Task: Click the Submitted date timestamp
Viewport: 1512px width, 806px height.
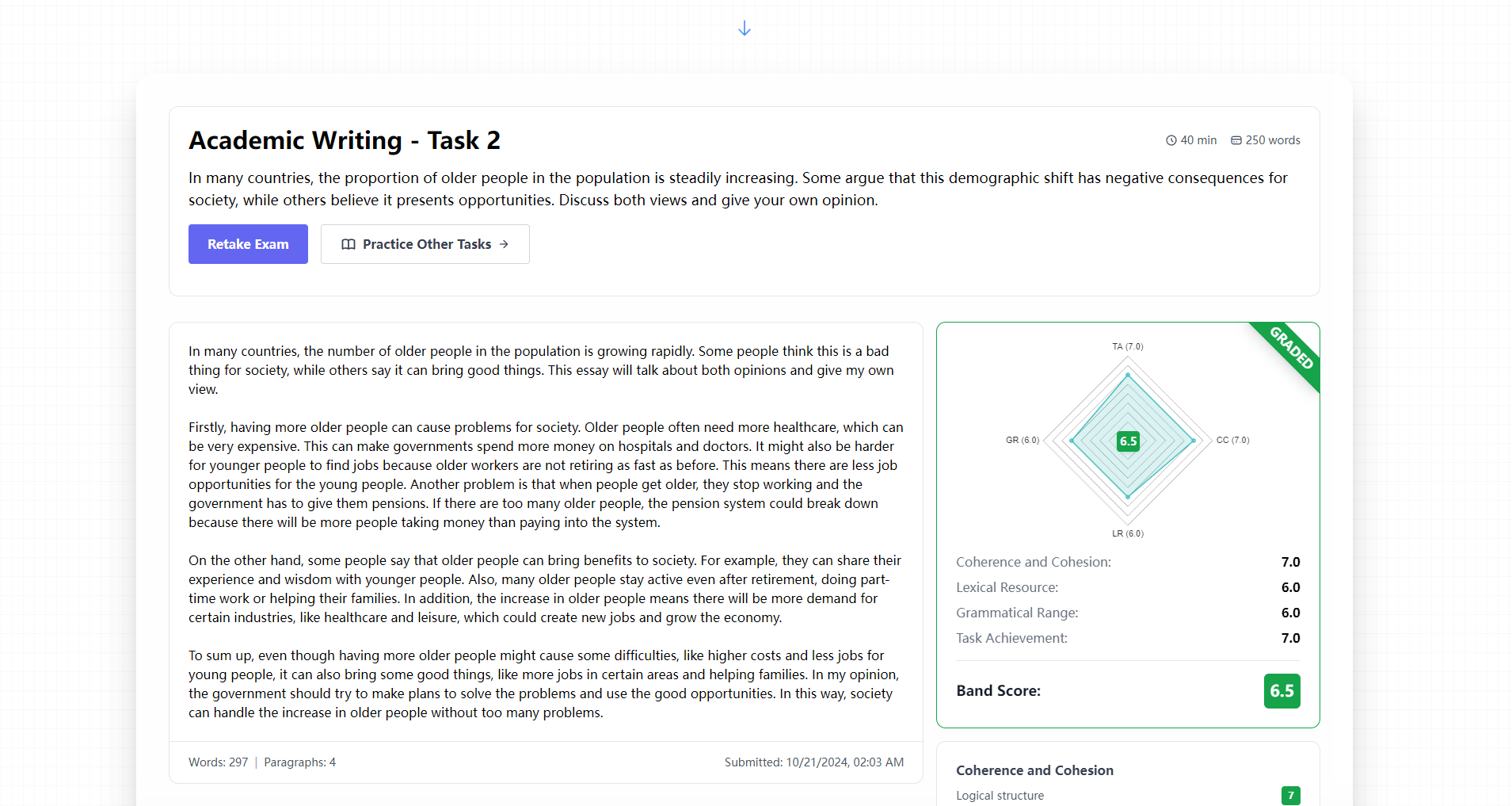Action: (x=813, y=762)
